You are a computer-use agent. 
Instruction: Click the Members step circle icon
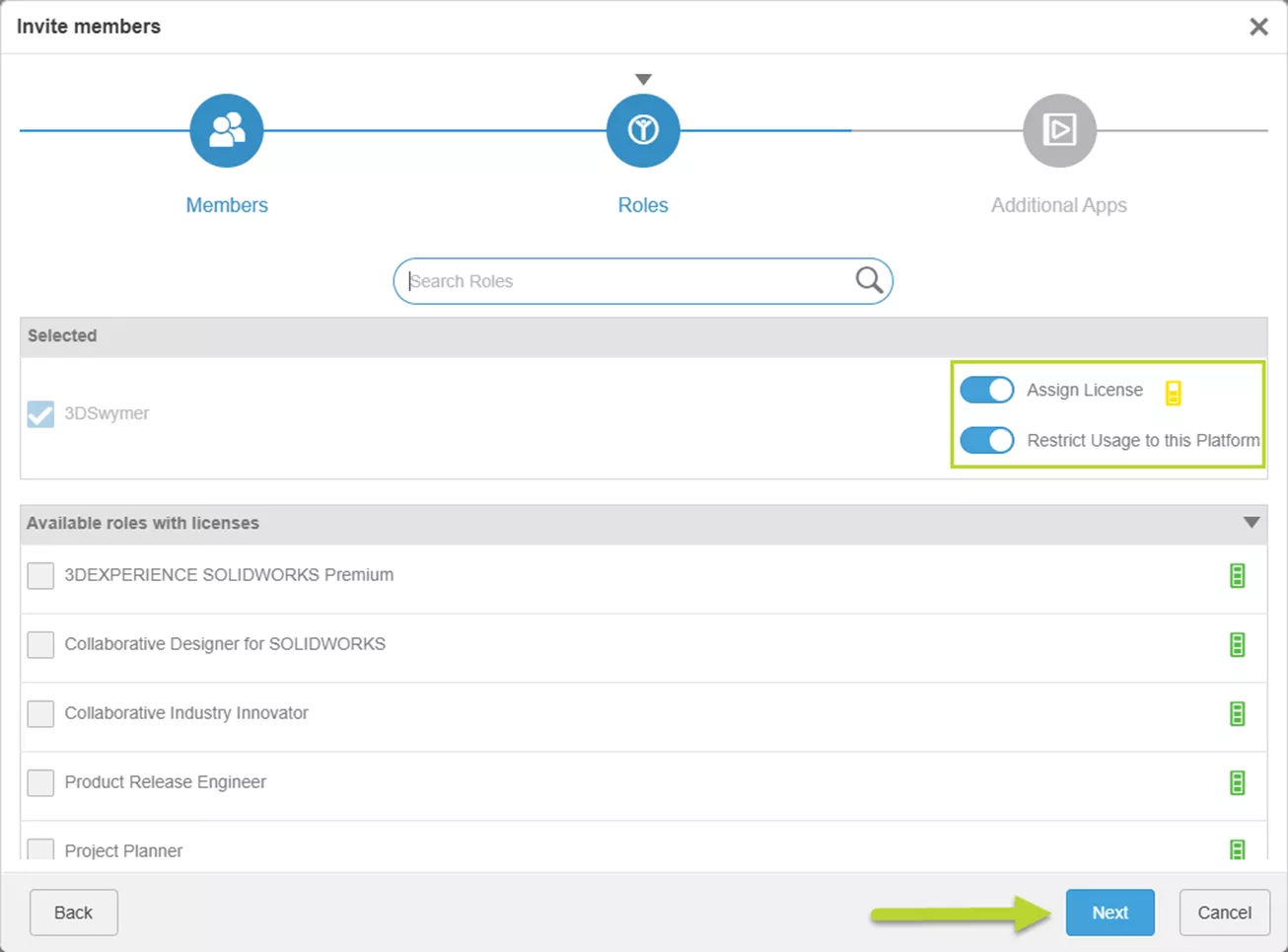pyautogui.click(x=227, y=130)
